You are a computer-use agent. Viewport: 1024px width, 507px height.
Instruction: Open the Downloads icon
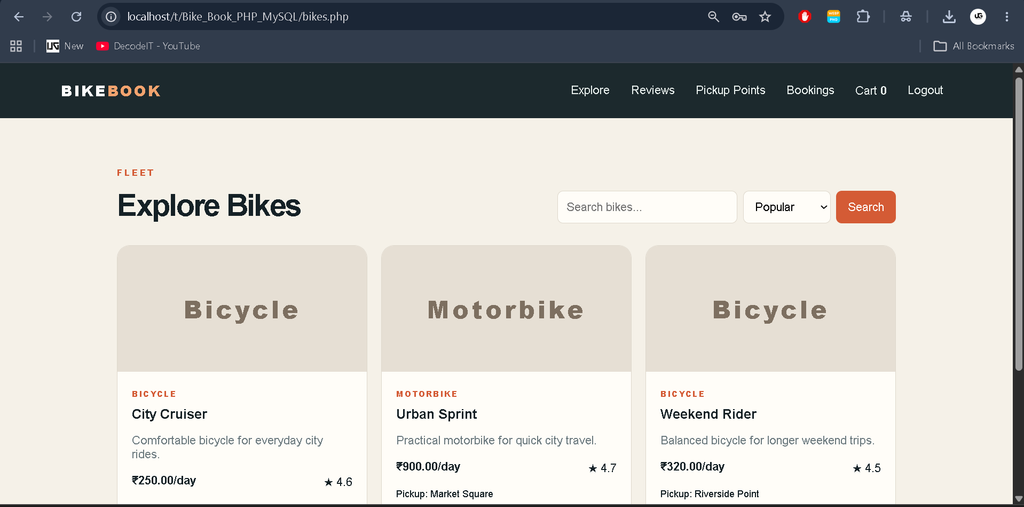(949, 17)
